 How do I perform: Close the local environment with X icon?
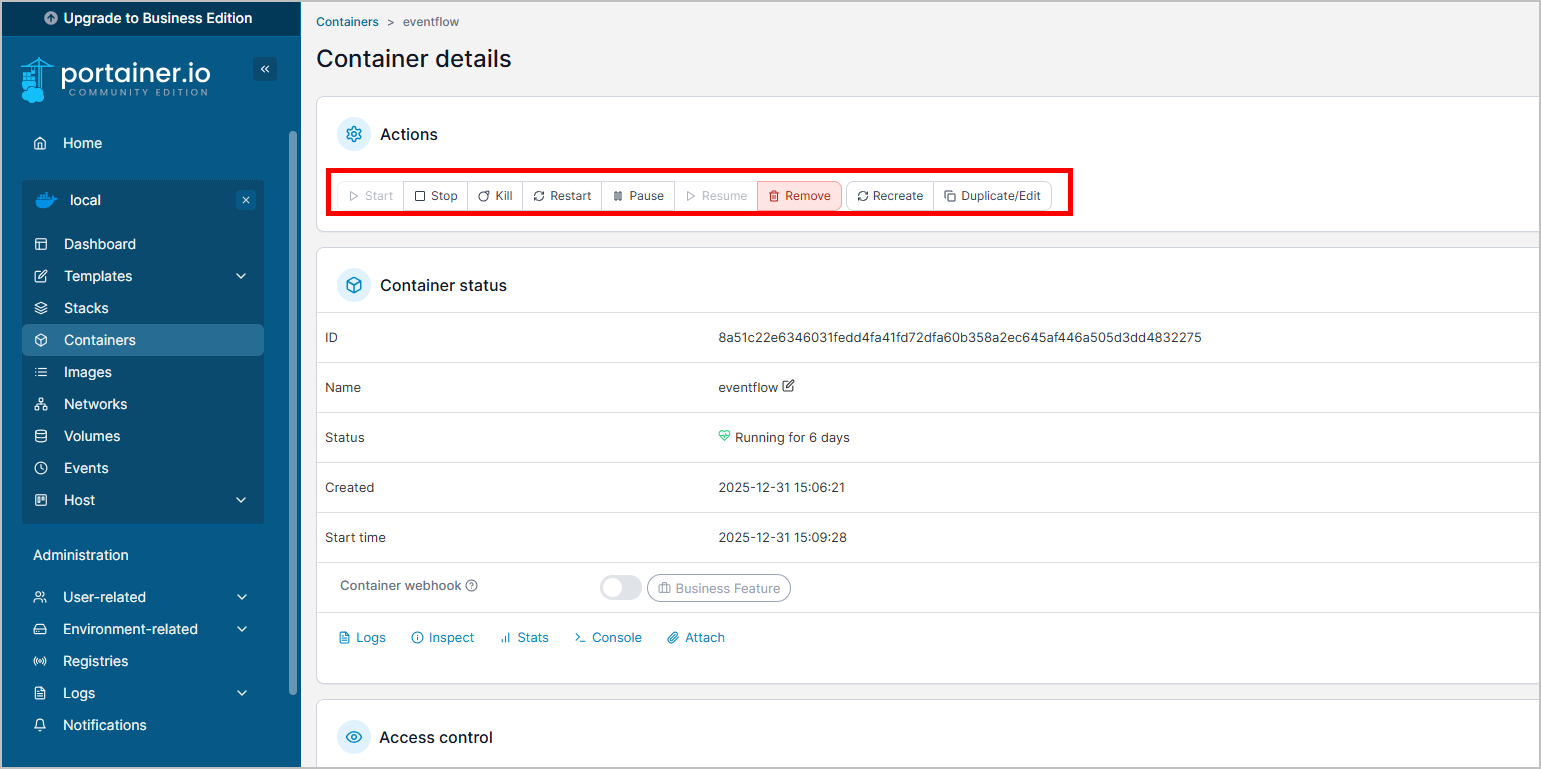(x=246, y=200)
